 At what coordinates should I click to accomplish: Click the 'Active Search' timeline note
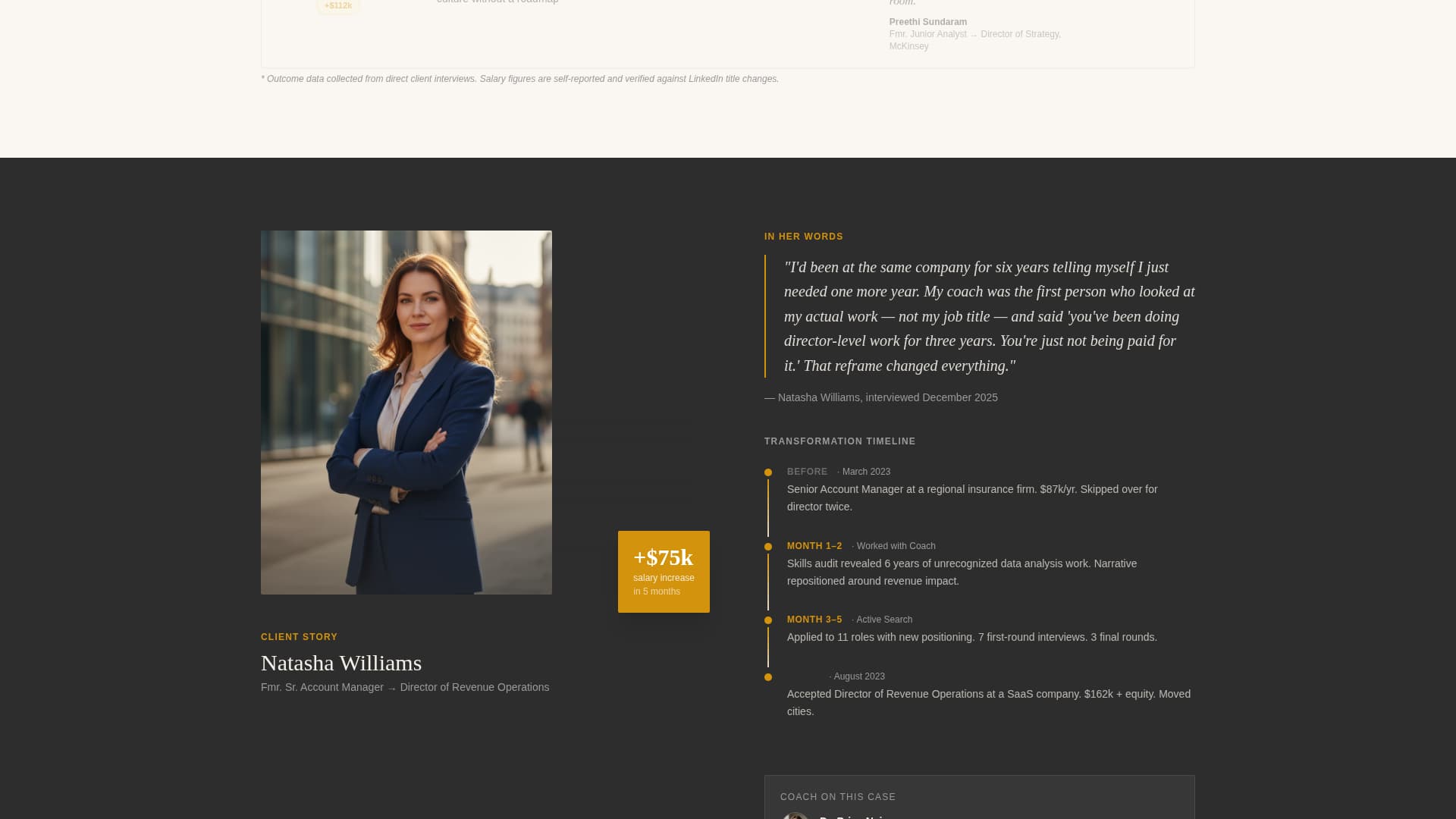coord(882,620)
